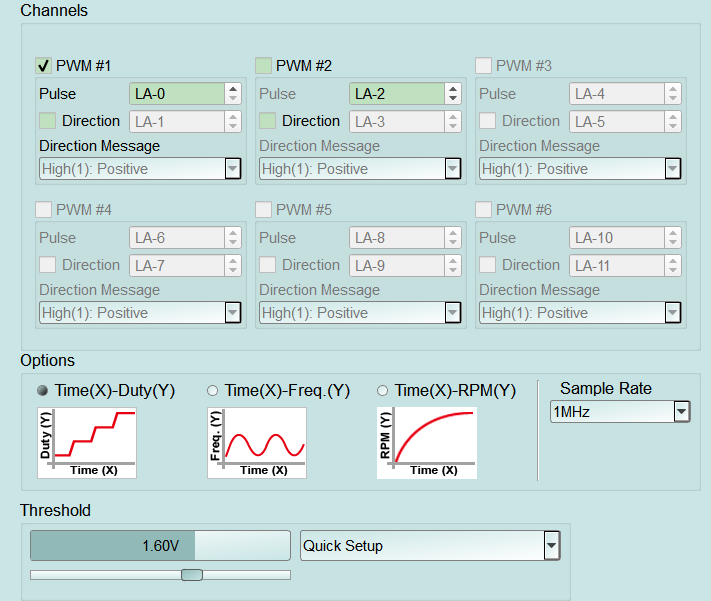Open PWM #4 Direction Message dropdown

pyautogui.click(x=140, y=313)
